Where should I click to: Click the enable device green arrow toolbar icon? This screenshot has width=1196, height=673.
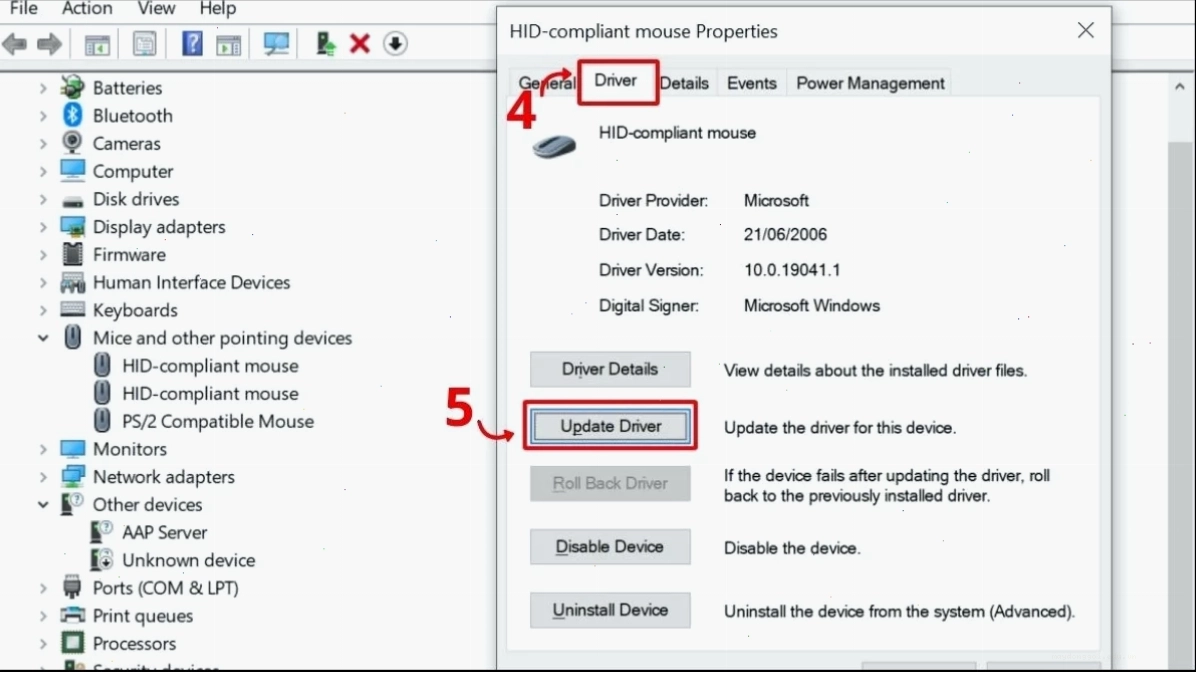click(x=326, y=43)
